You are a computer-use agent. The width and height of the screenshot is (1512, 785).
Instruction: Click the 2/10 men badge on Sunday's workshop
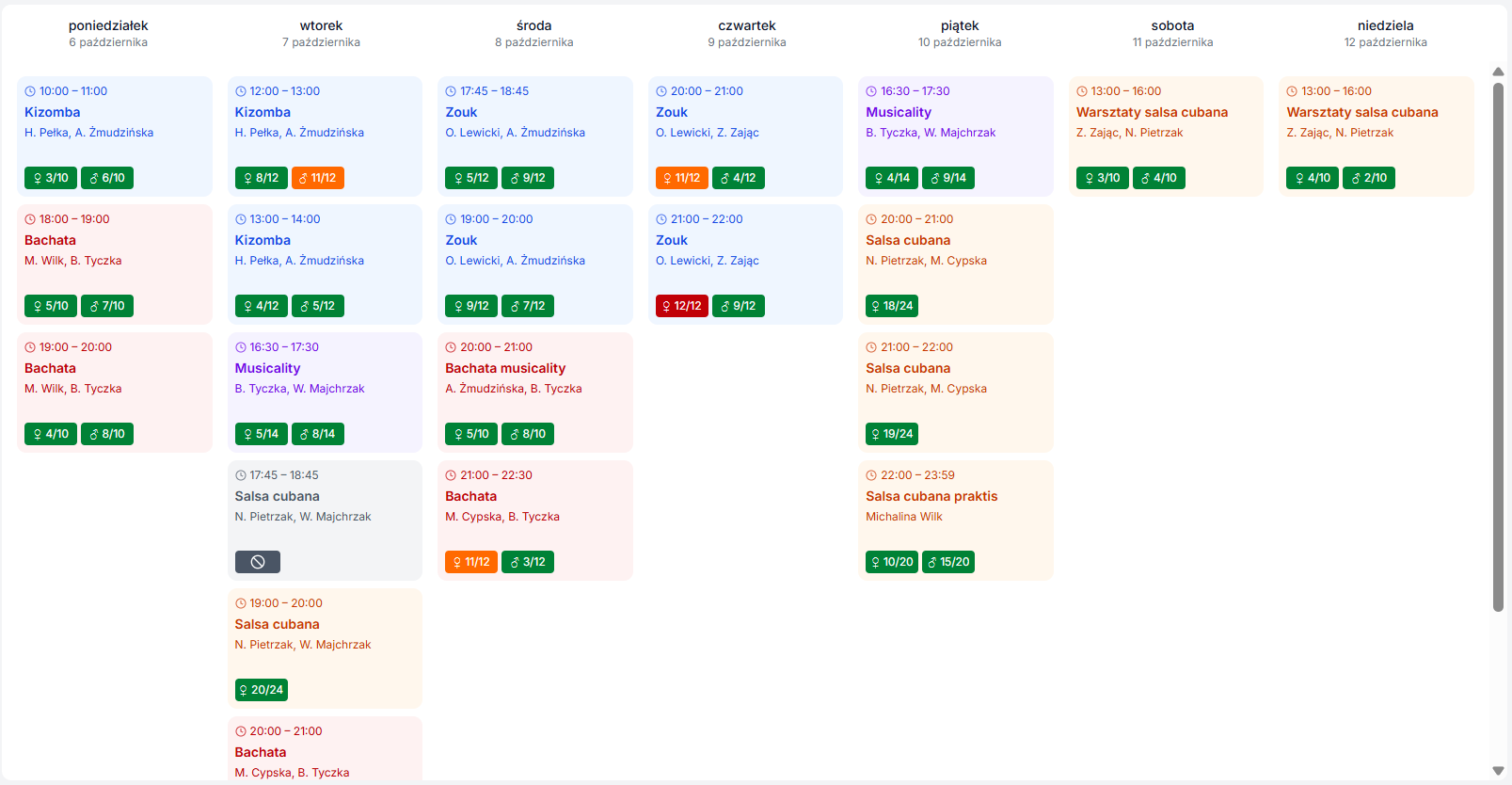click(x=1368, y=178)
